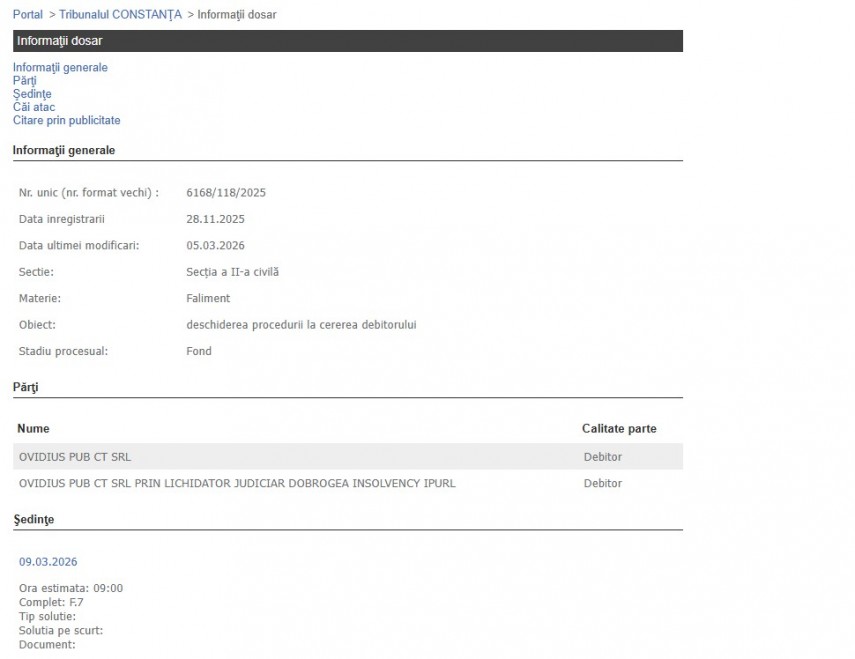
Task: Click the bold Ședințe section heading
Action: click(x=33, y=520)
